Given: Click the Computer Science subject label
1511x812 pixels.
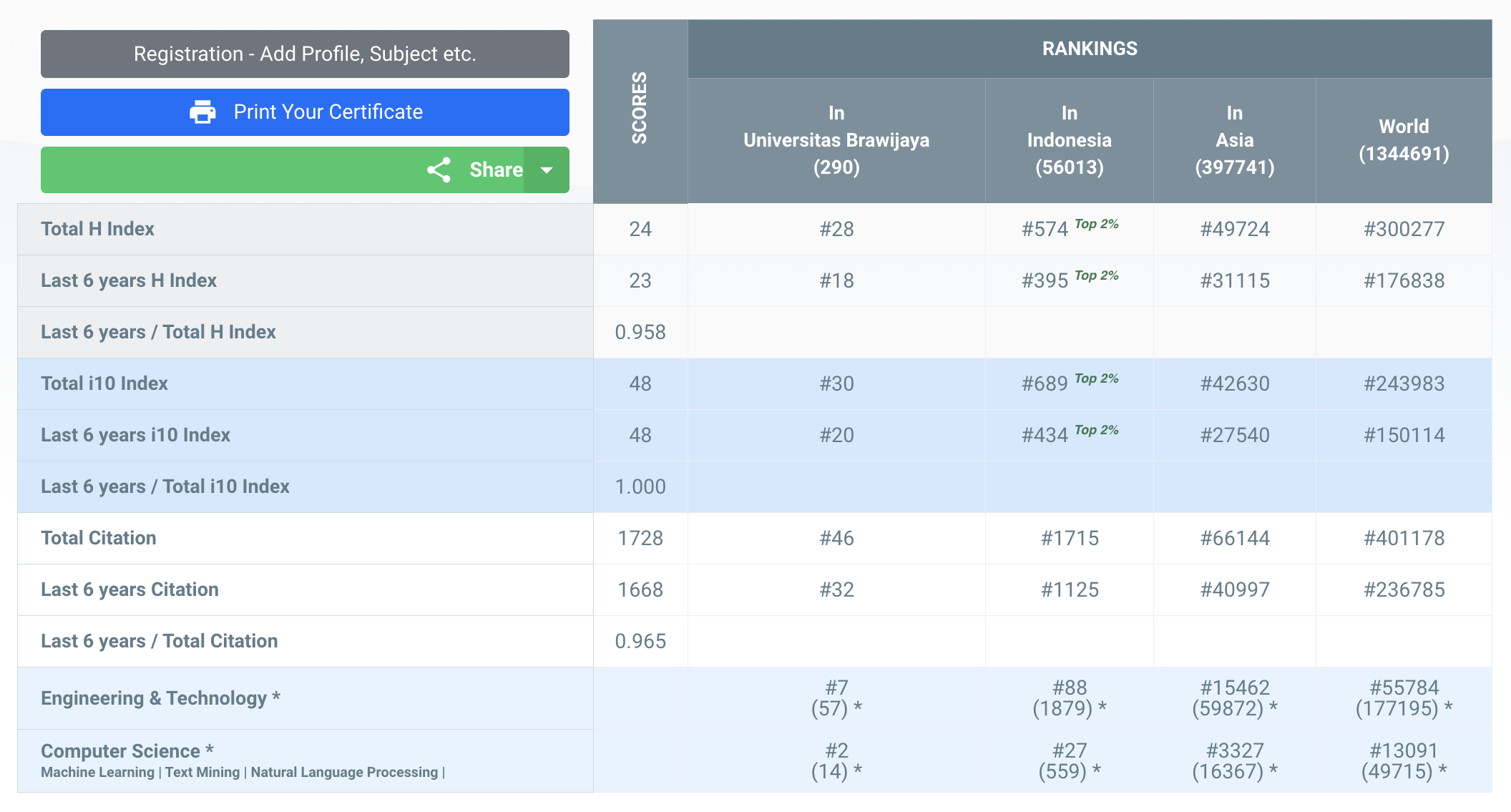Looking at the screenshot, I should (x=120, y=750).
